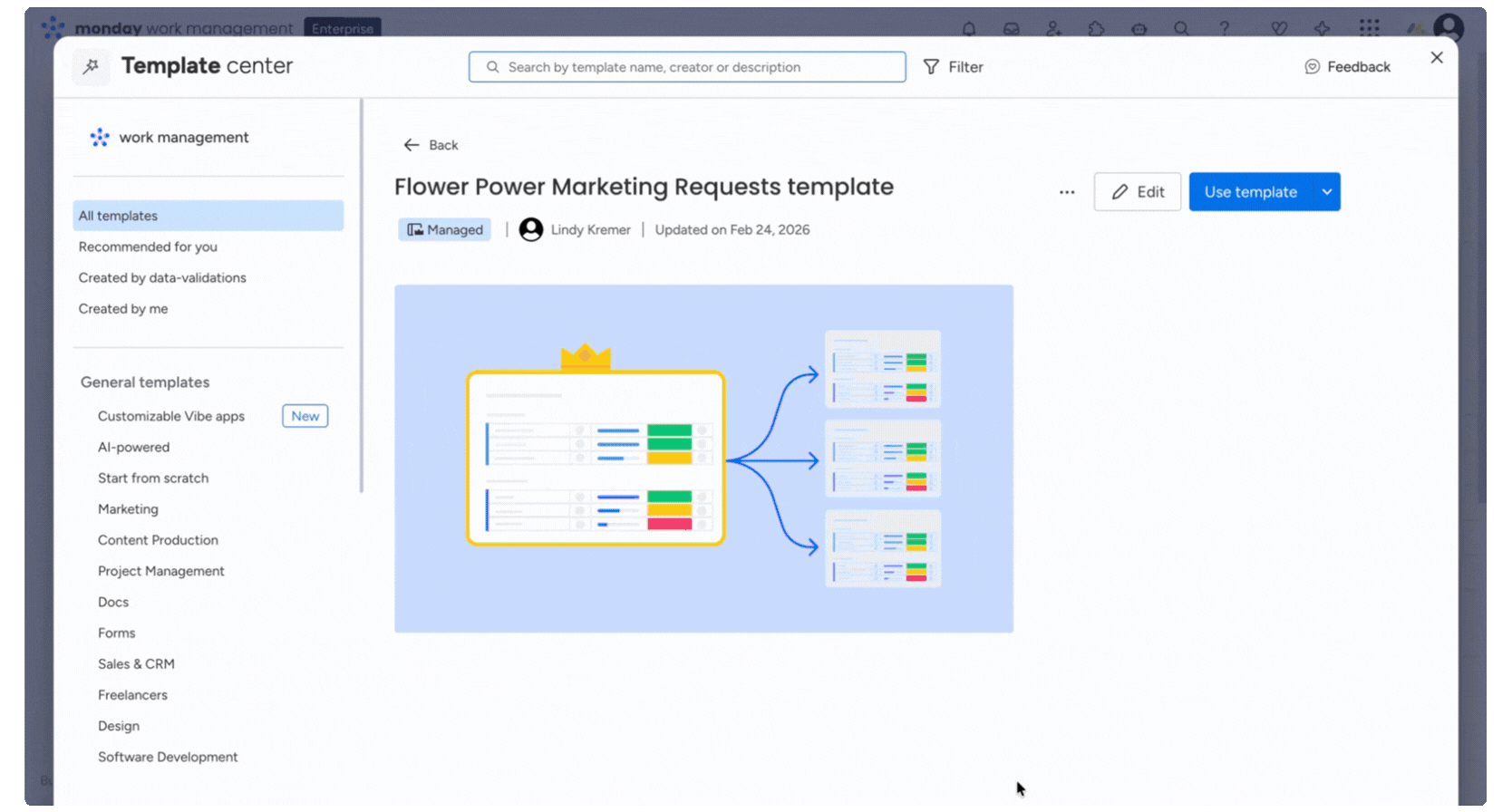Close the Template center dialog

coord(1437,58)
